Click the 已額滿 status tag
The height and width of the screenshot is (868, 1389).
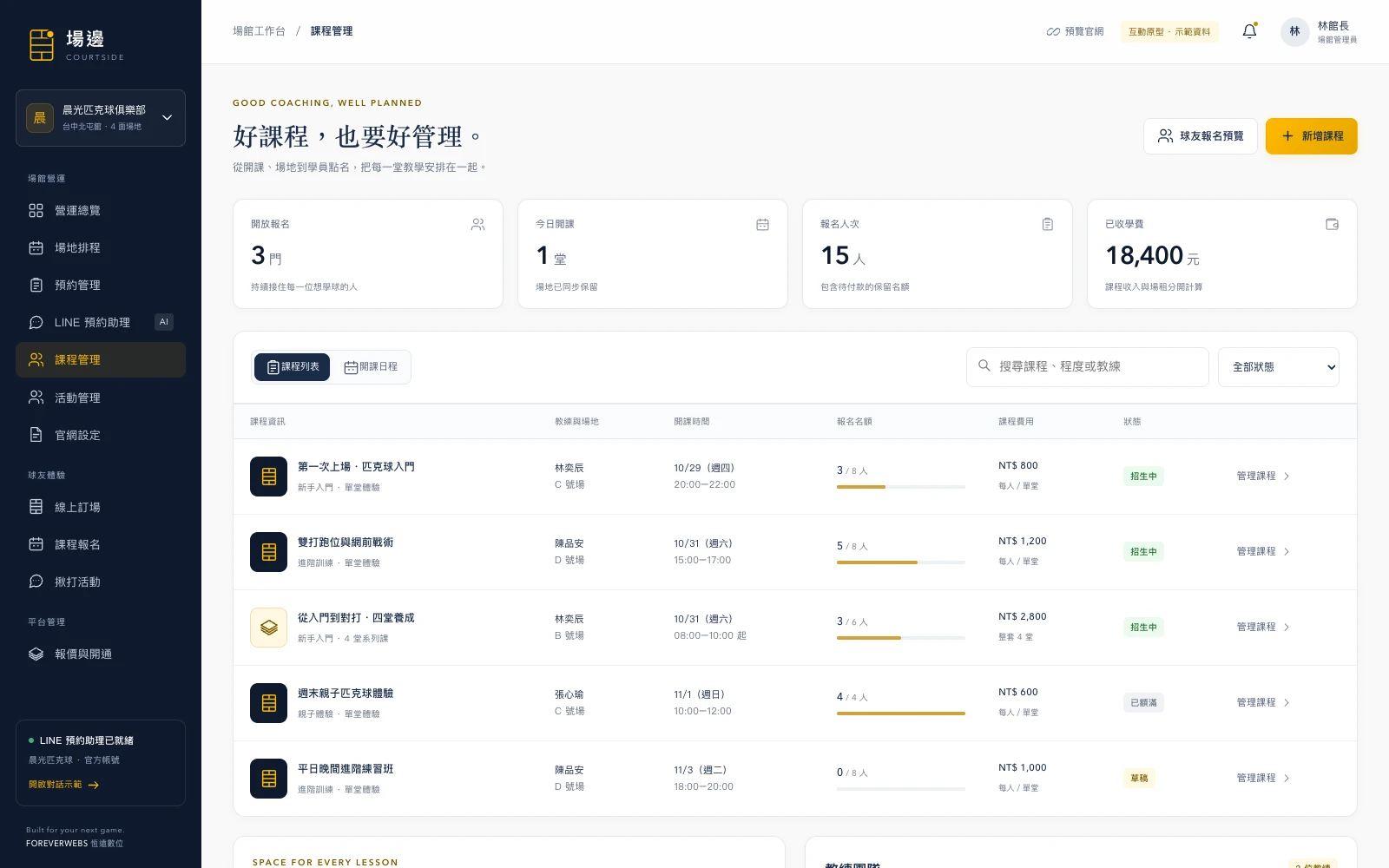click(1143, 703)
